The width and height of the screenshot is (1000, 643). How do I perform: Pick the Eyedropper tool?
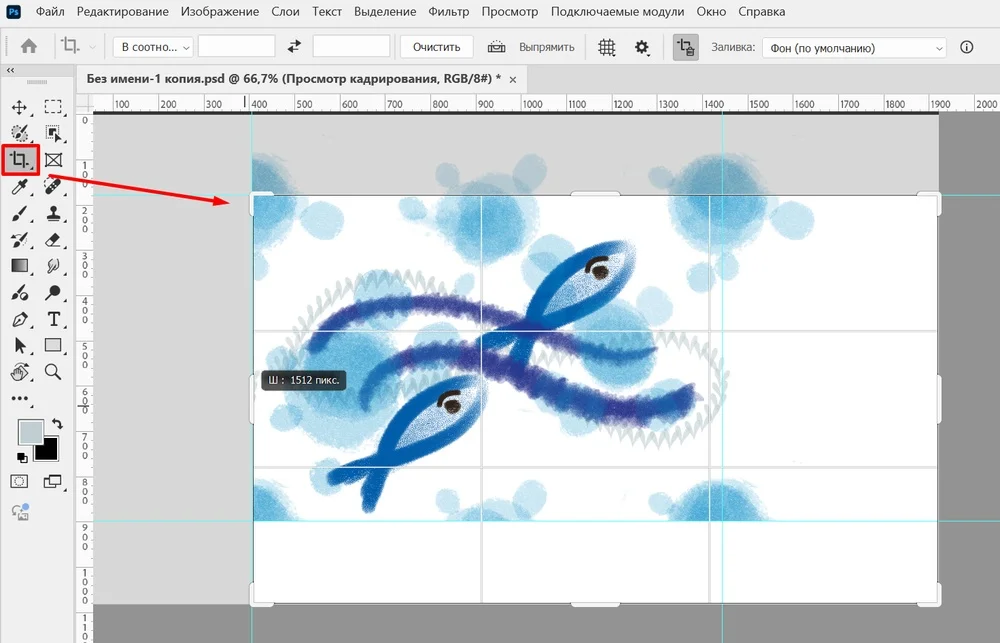19,186
